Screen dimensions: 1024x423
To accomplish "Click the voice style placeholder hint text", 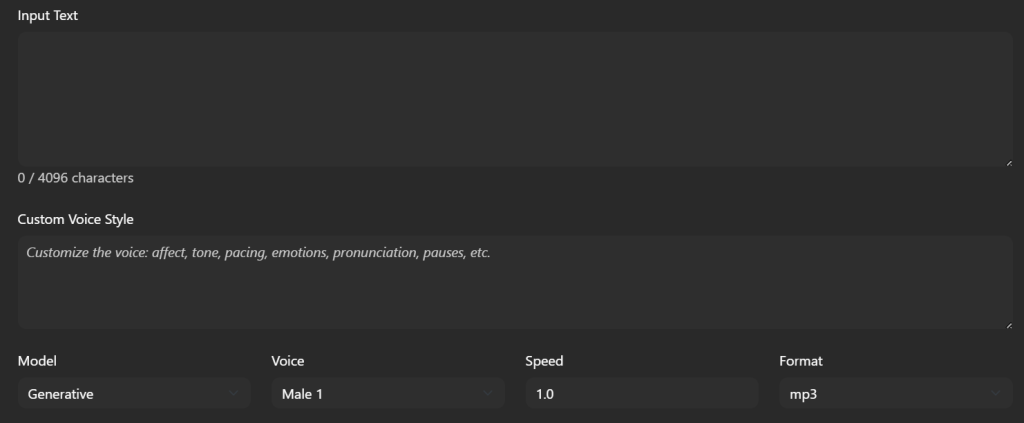I will pos(258,253).
